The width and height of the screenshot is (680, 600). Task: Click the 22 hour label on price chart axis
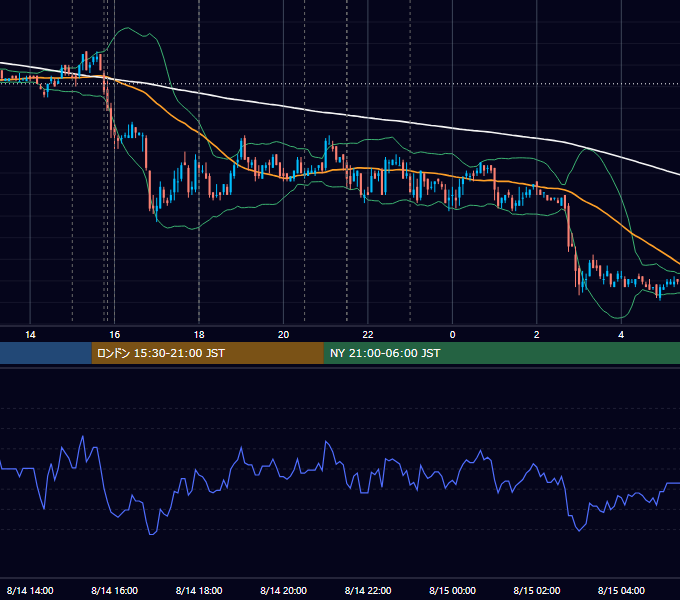(368, 335)
